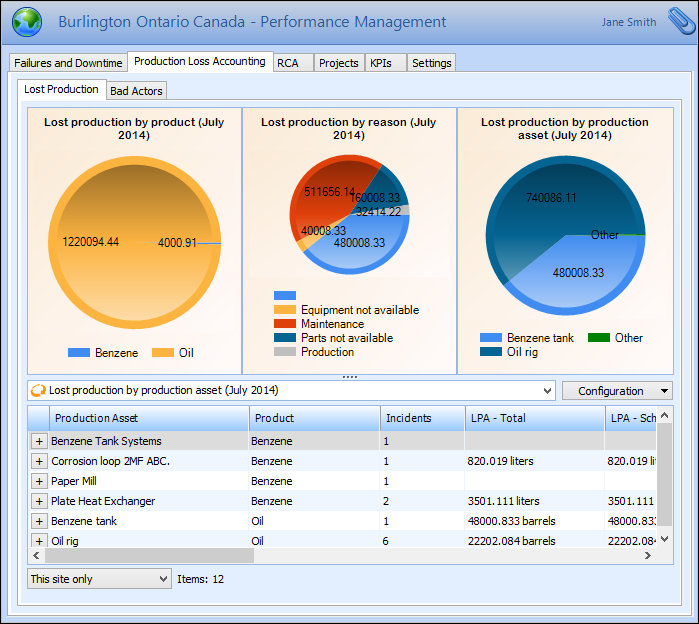699x624 pixels.
Task: Click the Jane Smith user name
Action: pyautogui.click(x=629, y=22)
